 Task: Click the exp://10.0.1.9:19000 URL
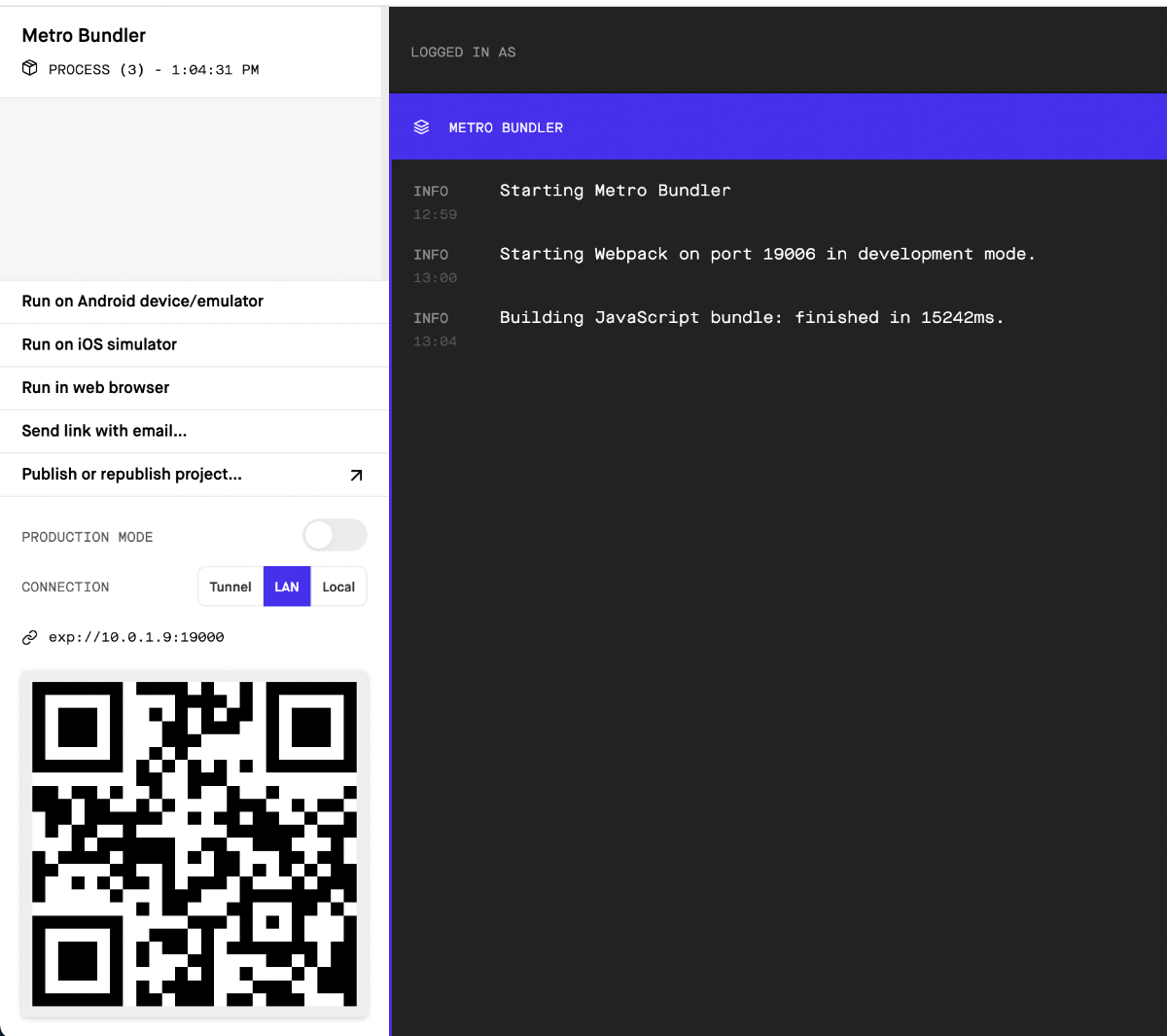[136, 637]
